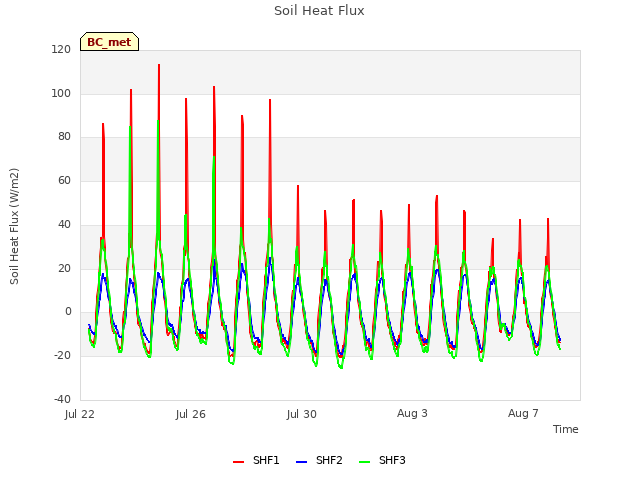
Task: Click the green SHF3 legend color marker
Action: click(364, 462)
